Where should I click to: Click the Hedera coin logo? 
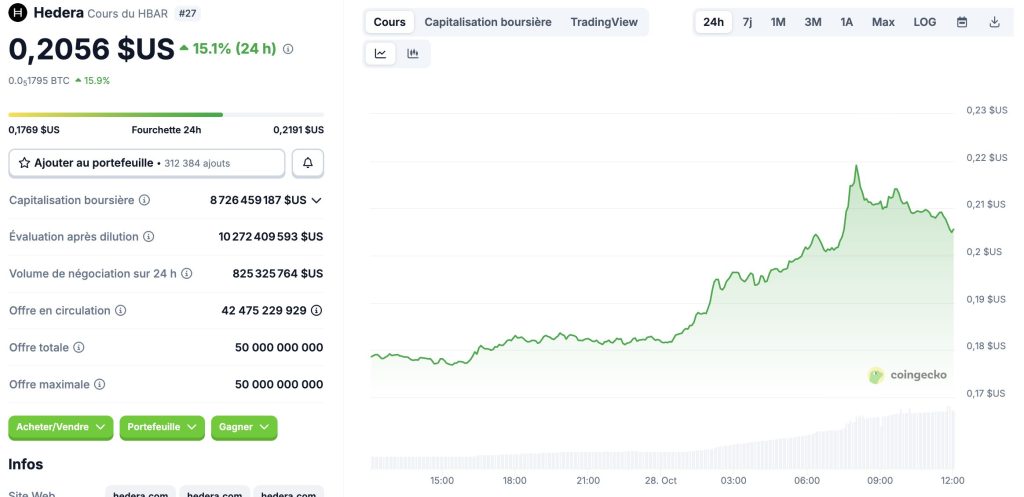18,13
